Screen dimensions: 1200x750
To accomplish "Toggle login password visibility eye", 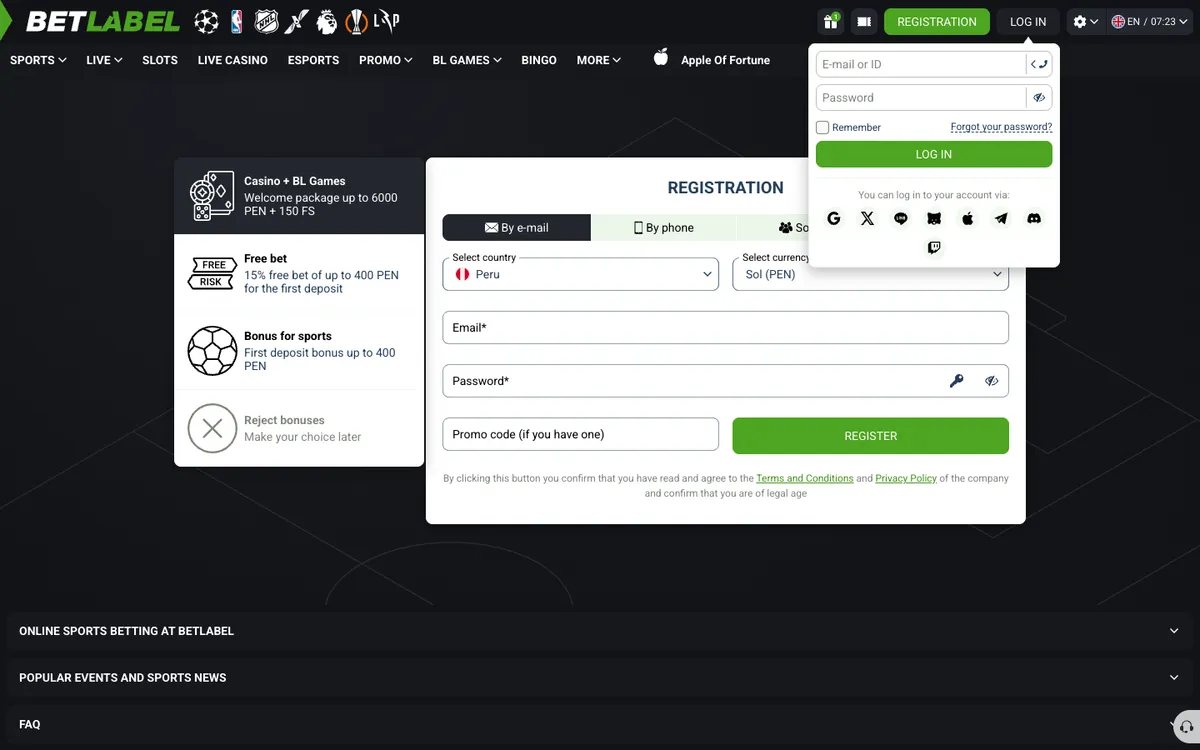I will click(x=1039, y=98).
